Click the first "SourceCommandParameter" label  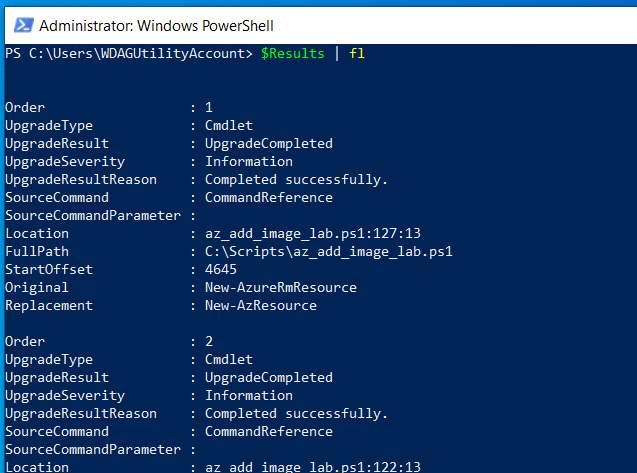click(x=92, y=215)
